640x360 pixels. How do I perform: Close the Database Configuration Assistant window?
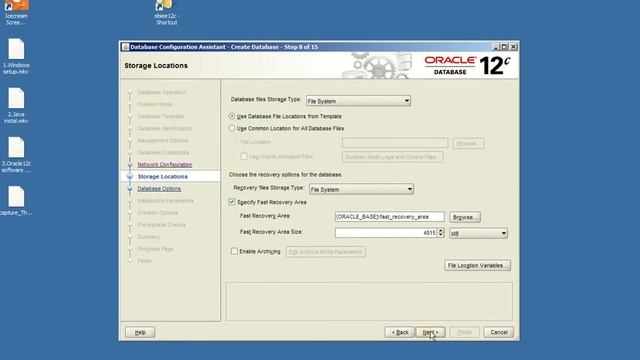(x=513, y=47)
